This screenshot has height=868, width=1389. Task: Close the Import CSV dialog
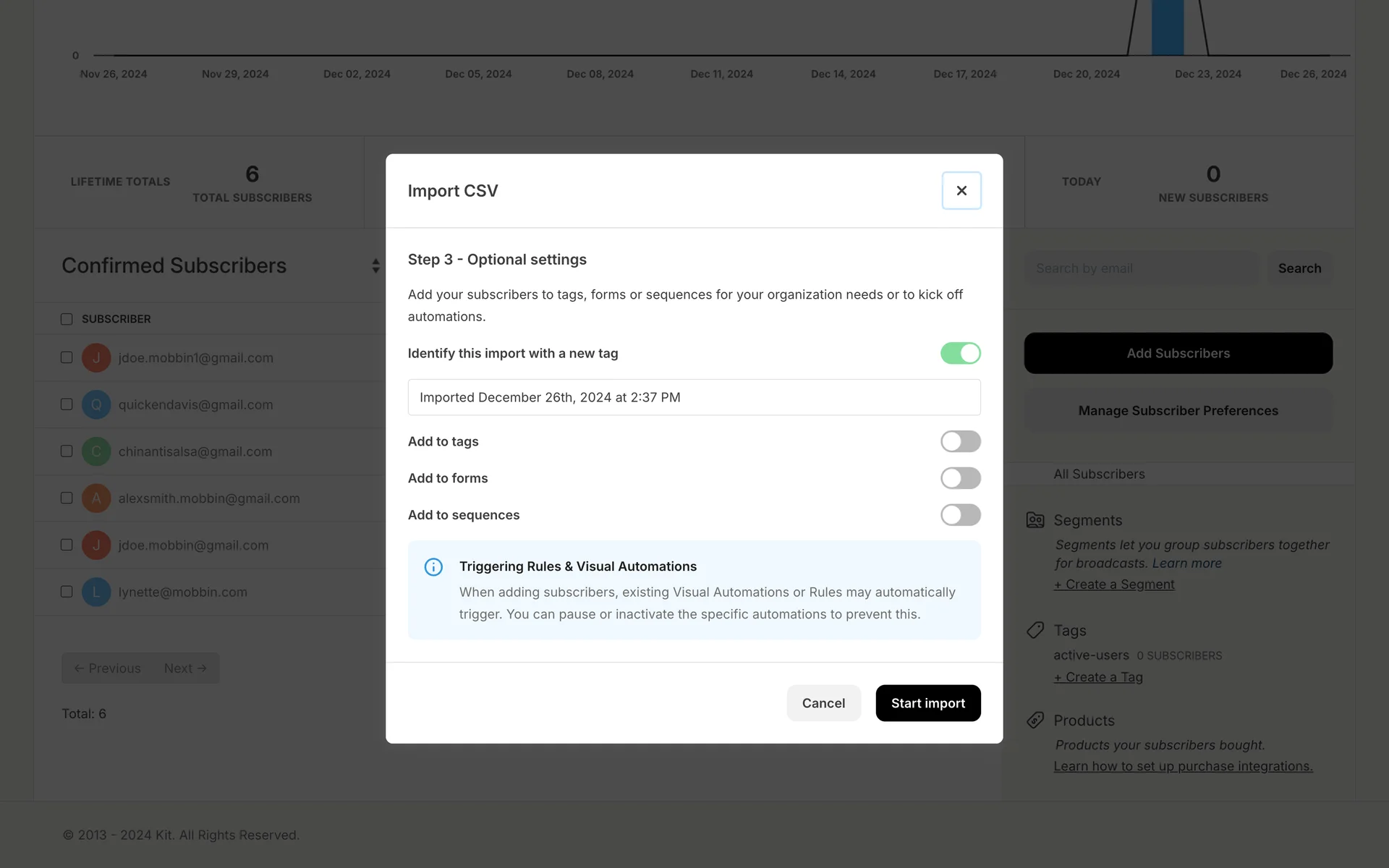pyautogui.click(x=961, y=190)
